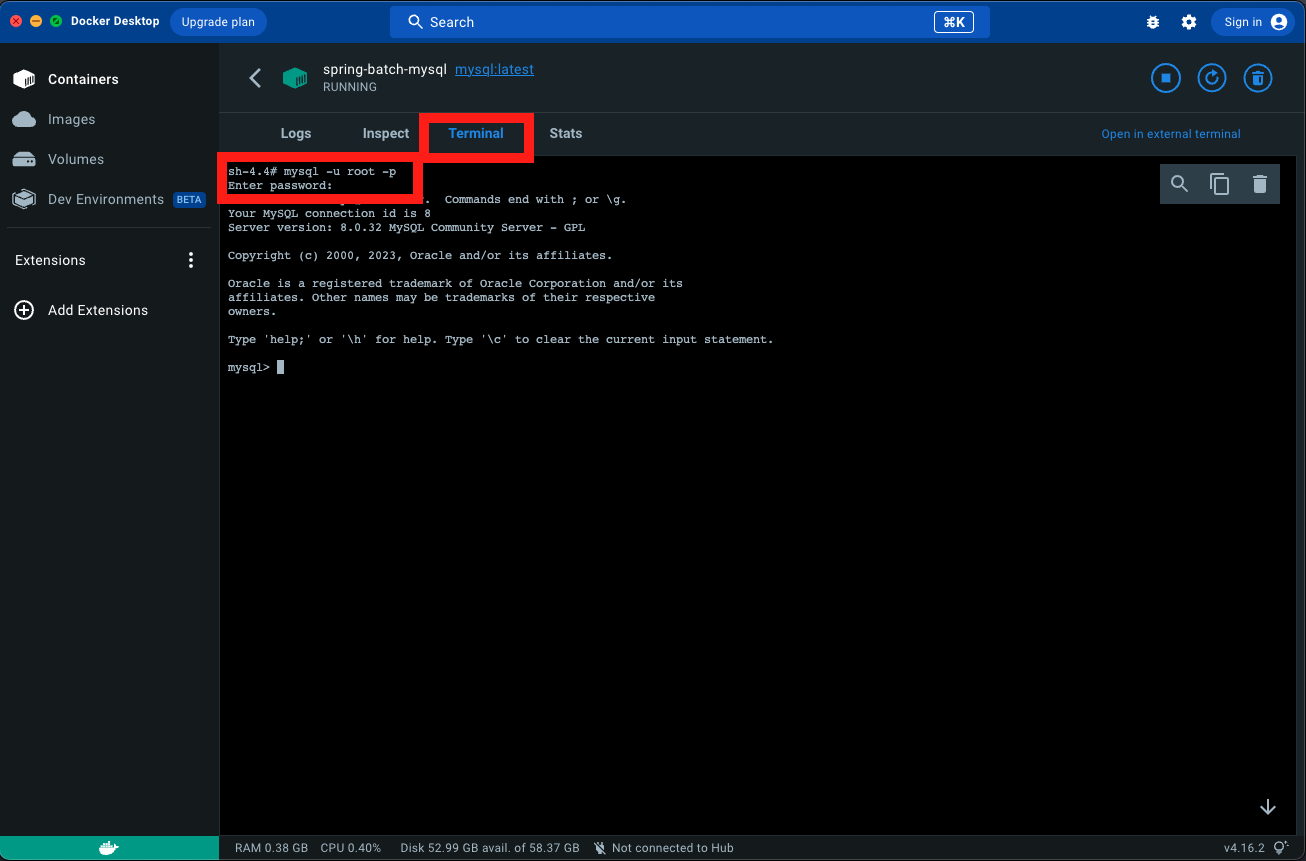Viewport: 1306px width, 861px height.
Task: Click Open in external terminal link
Action: pos(1171,134)
